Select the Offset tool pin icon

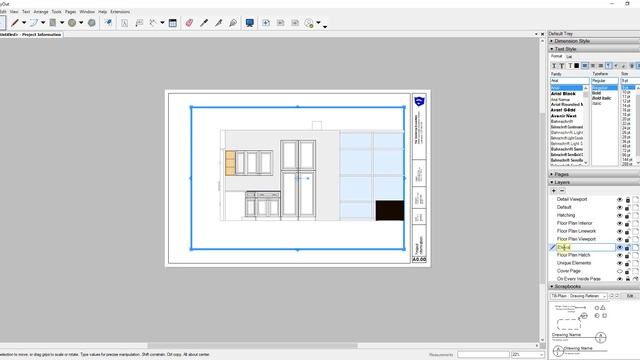click(x=108, y=23)
